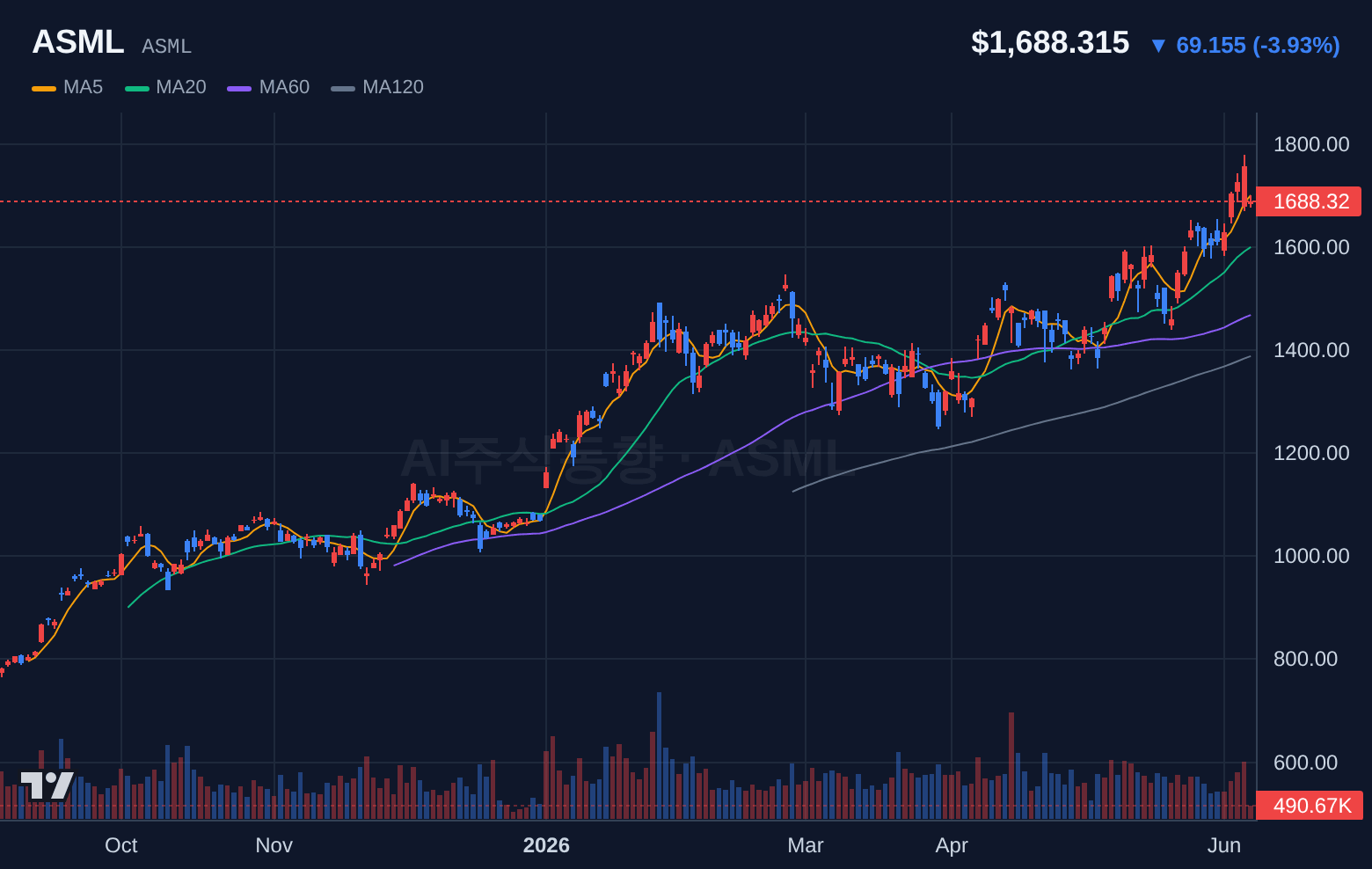This screenshot has width=1372, height=869.
Task: Click the 1600.00 price axis label
Action: point(1311,247)
